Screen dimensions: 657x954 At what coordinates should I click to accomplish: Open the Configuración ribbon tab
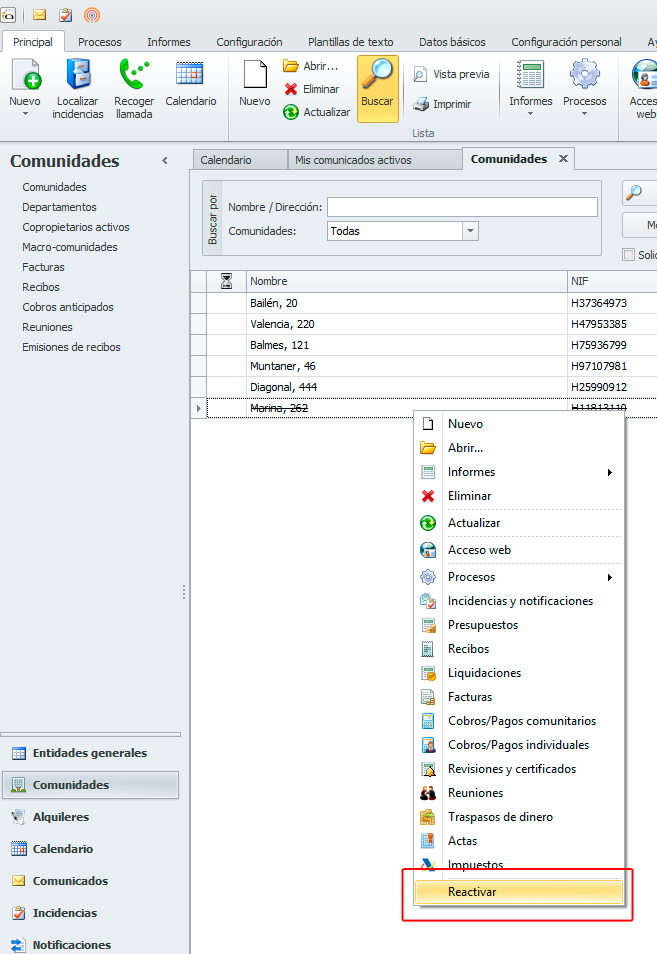click(249, 42)
